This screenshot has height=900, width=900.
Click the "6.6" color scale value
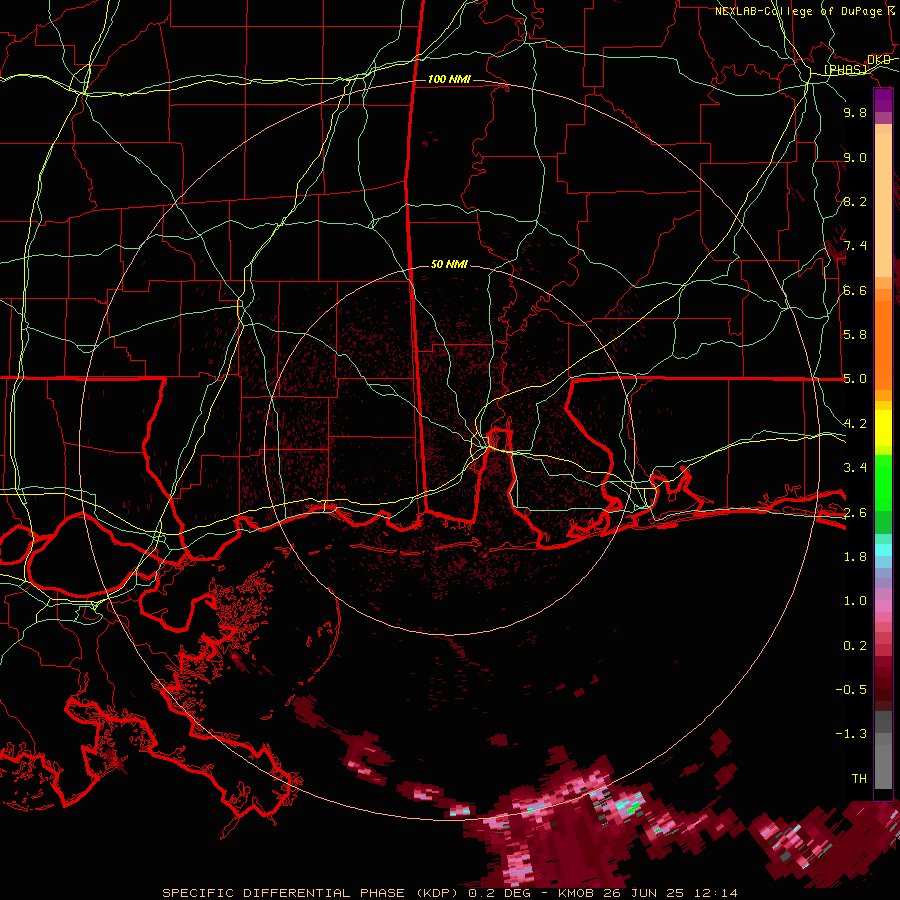(855, 290)
